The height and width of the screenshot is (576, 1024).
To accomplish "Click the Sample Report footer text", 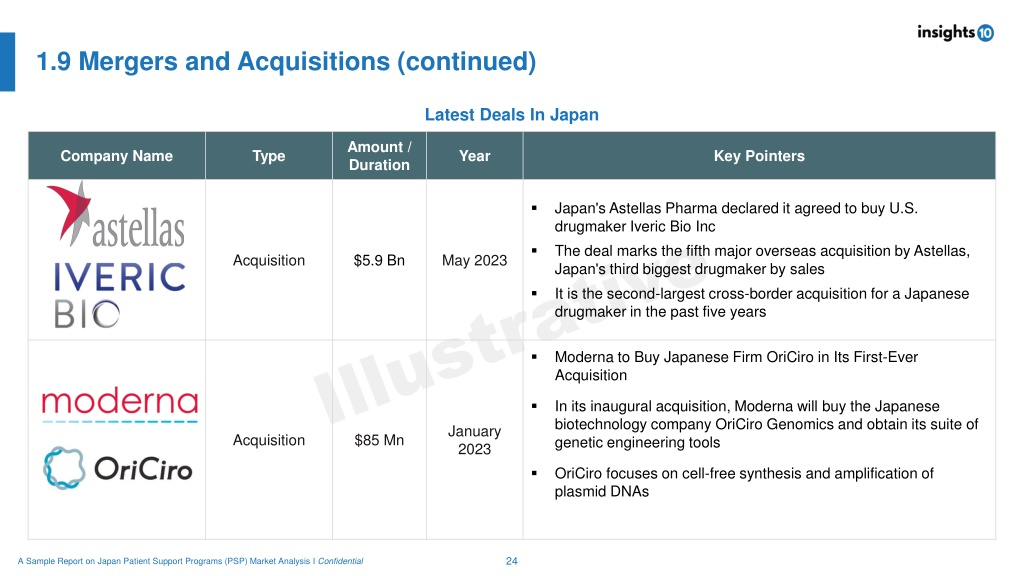I will [x=190, y=561].
